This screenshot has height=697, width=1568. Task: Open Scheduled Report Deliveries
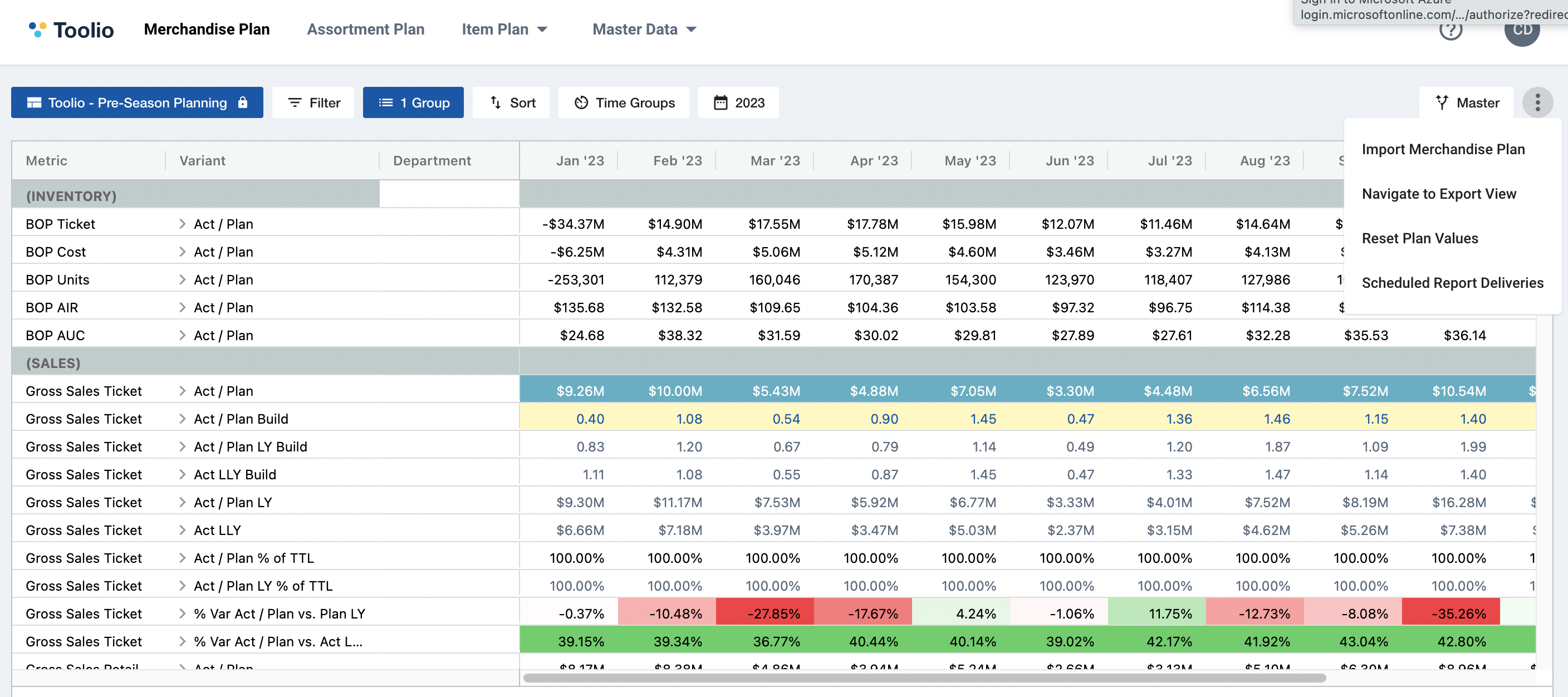click(x=1452, y=282)
